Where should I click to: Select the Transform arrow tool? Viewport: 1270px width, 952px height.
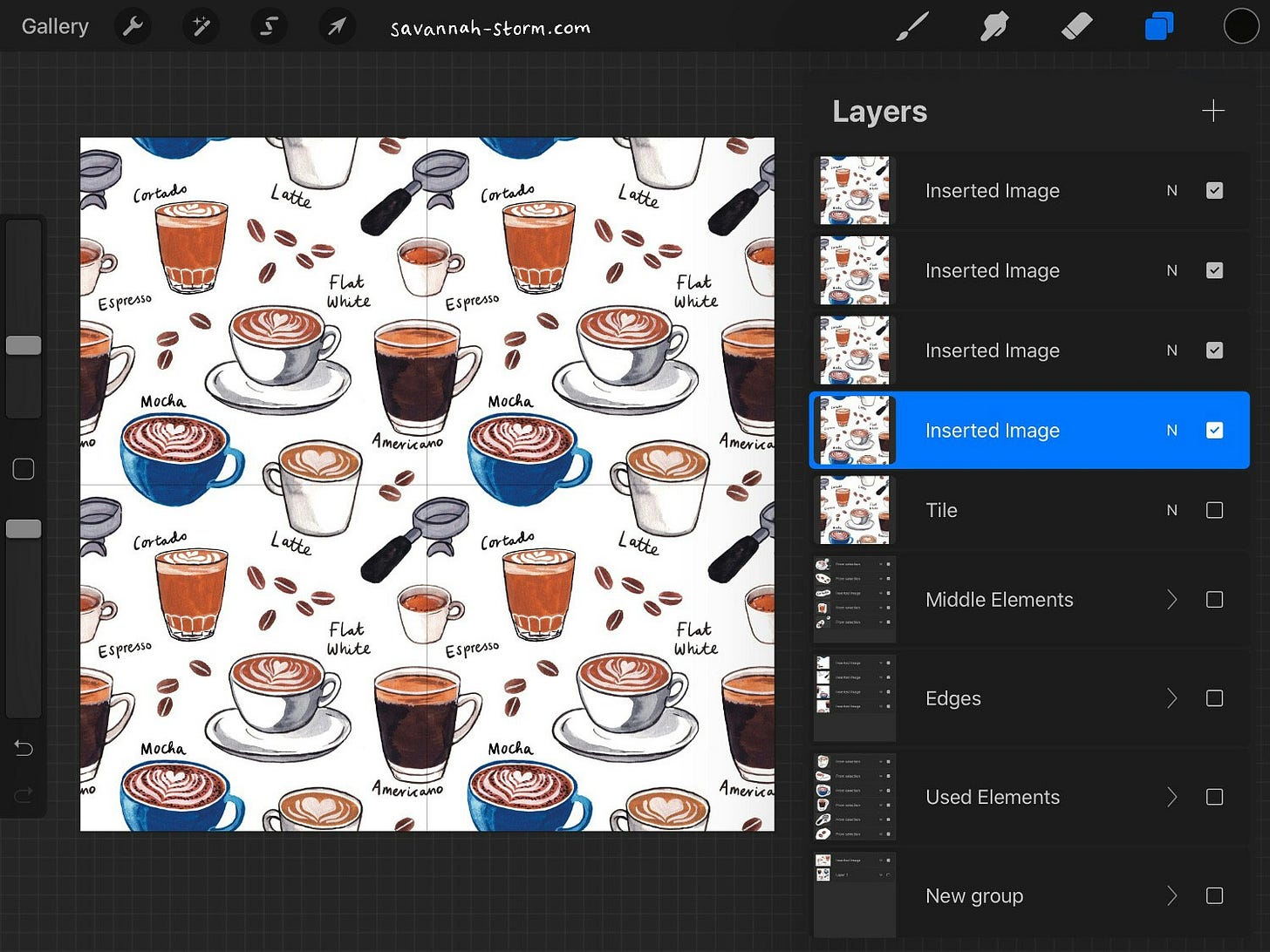tap(337, 26)
